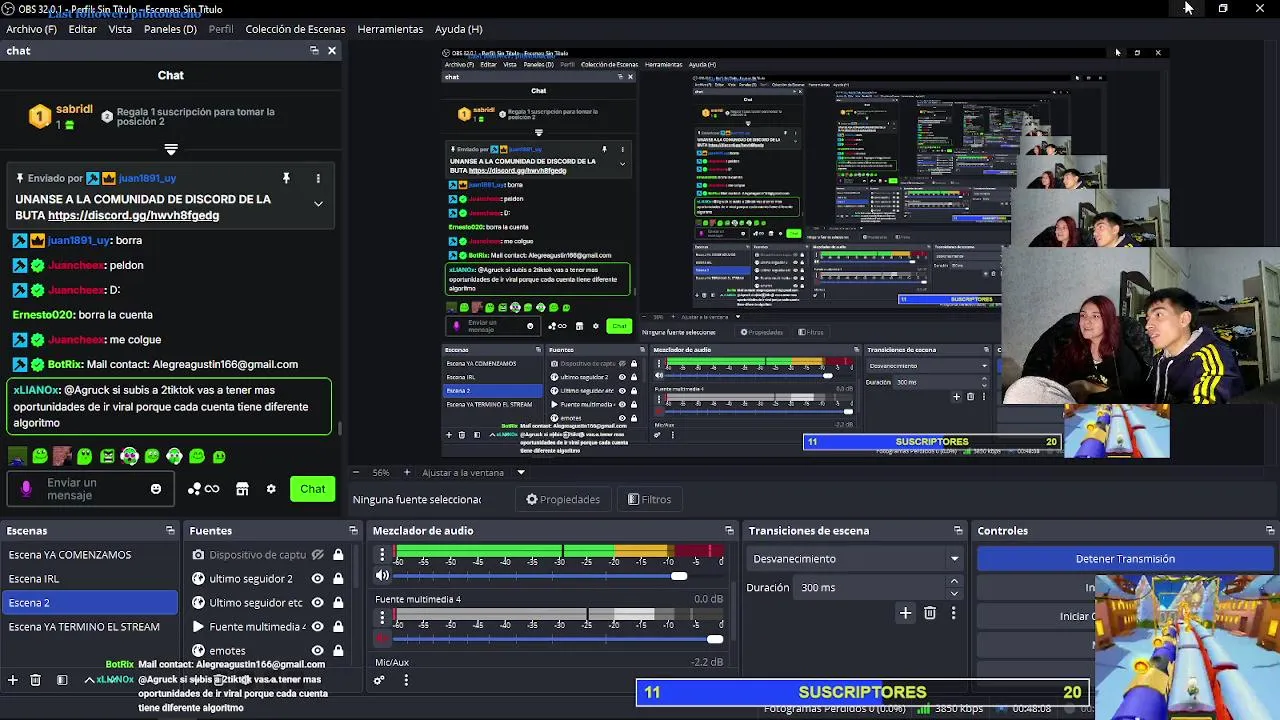Zoom out preview with minus button

[x=356, y=472]
